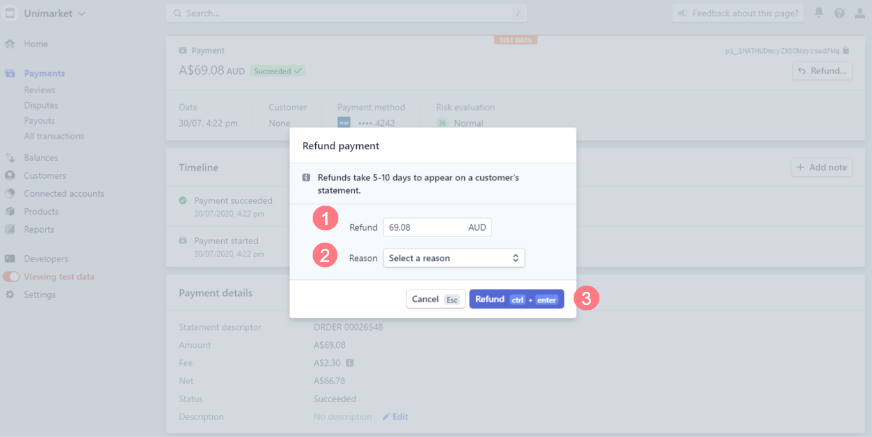Image resolution: width=872 pixels, height=437 pixels.
Task: Click the Add note button
Action: point(821,168)
